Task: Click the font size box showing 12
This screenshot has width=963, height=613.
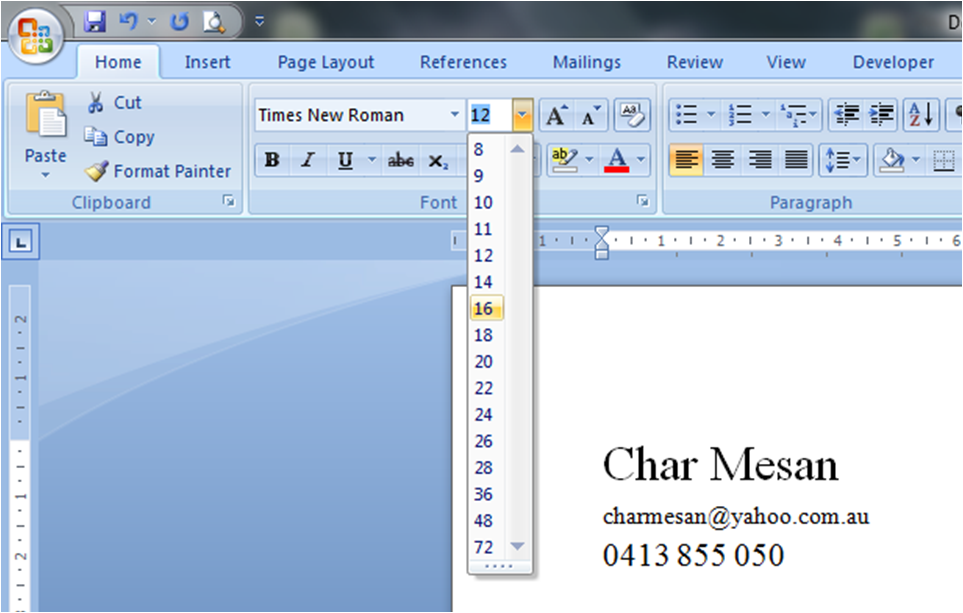Action: point(489,115)
